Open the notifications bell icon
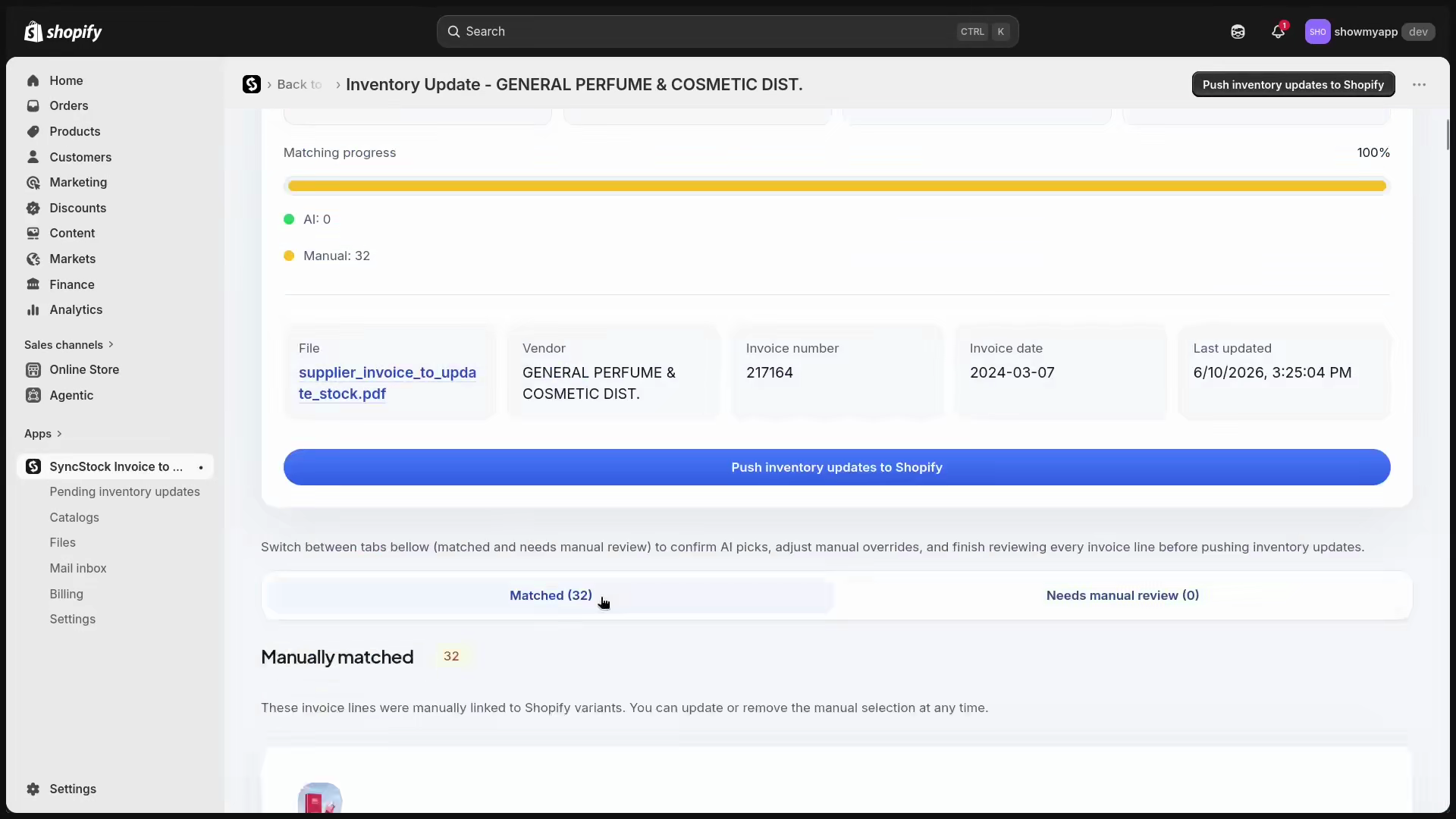 pos(1279,31)
